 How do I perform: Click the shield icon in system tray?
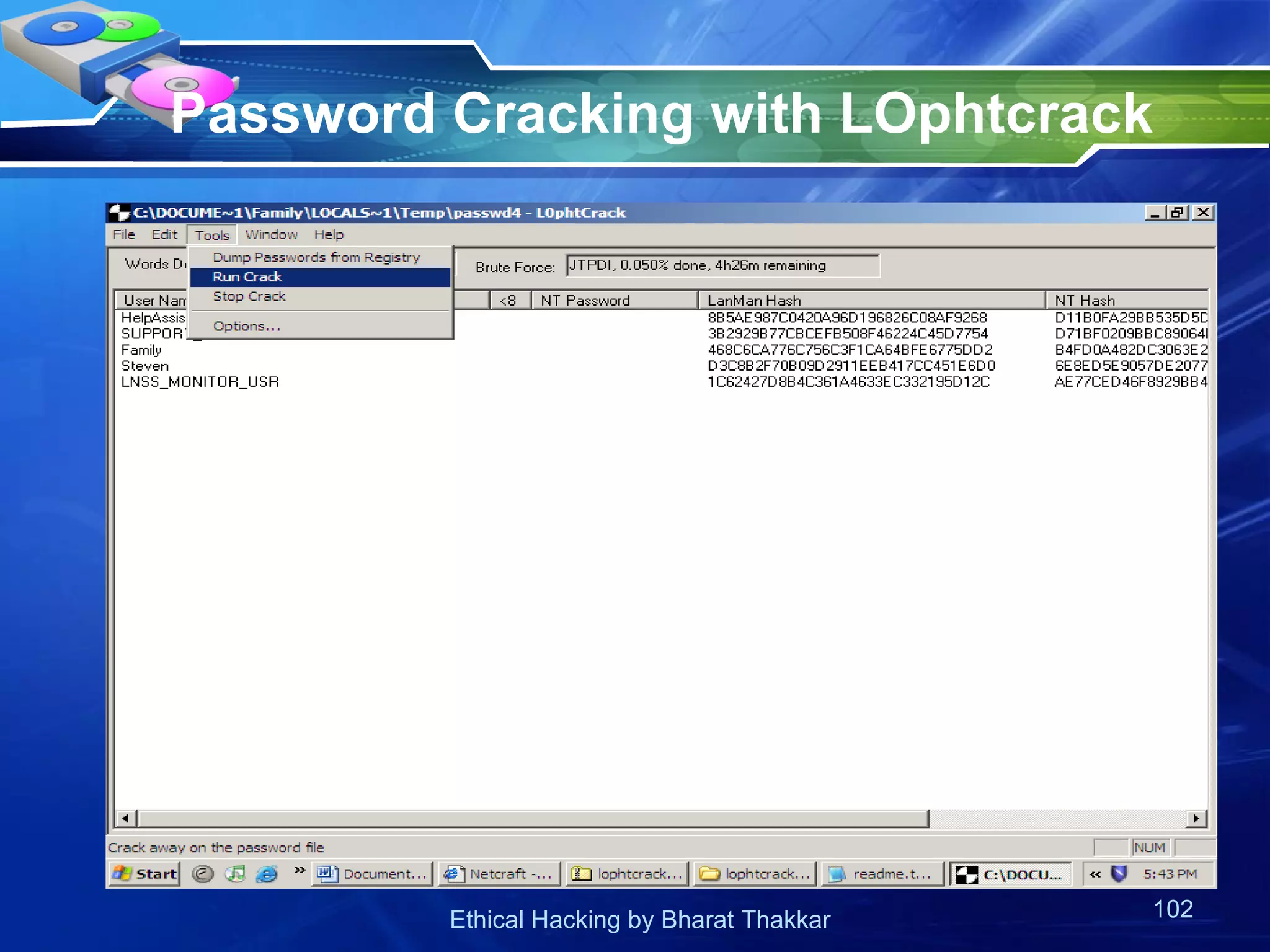1119,874
